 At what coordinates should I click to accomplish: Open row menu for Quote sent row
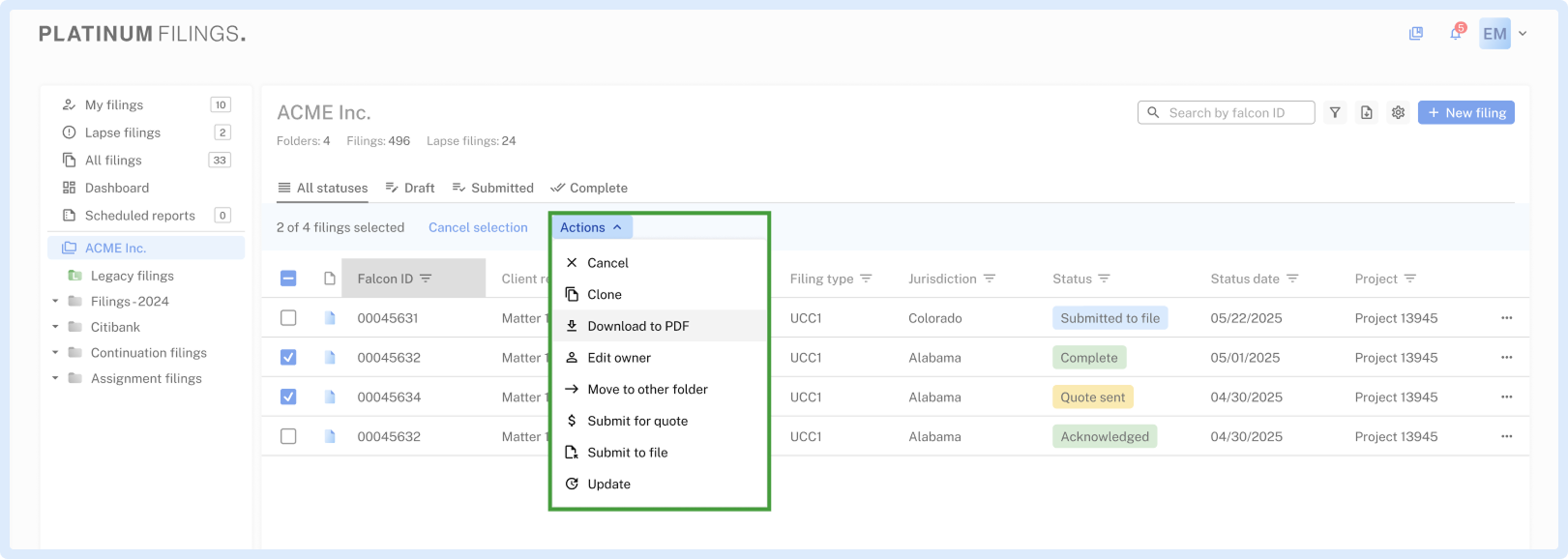point(1506,397)
